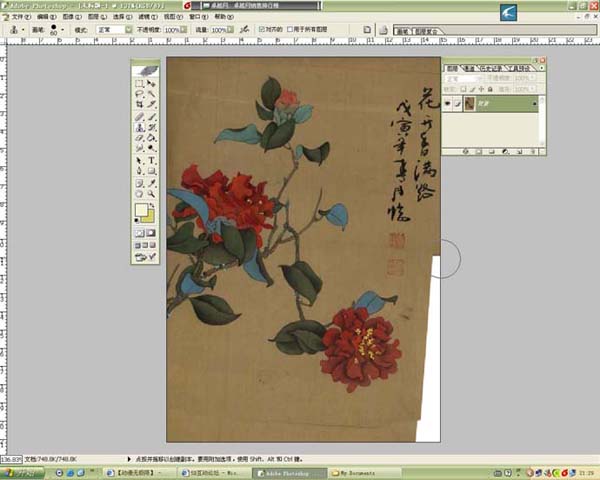This screenshot has height=480, width=600.
Task: Select the Notes tool
Action: point(139,183)
